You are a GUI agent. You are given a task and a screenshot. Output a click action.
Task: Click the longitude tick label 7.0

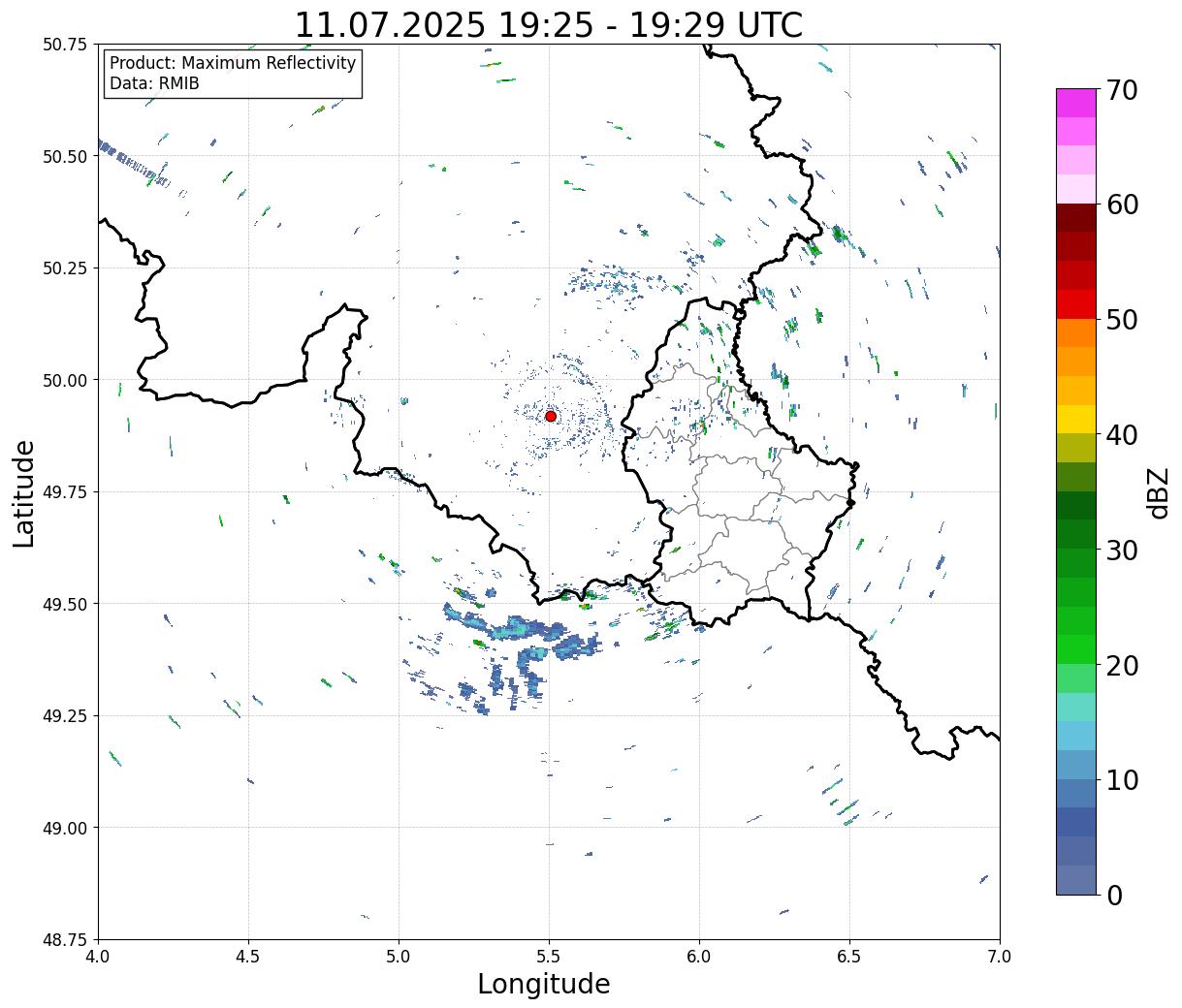click(x=1000, y=956)
